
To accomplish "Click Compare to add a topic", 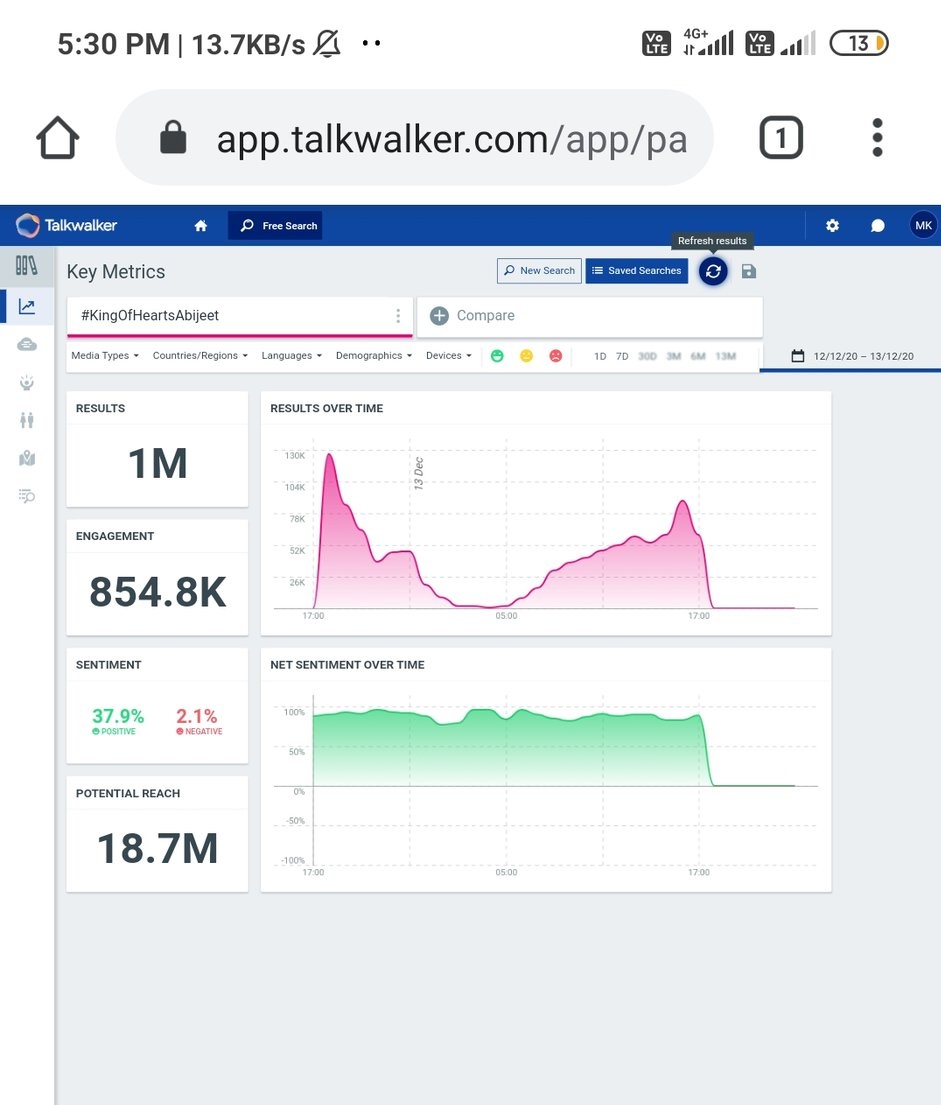I will point(590,316).
